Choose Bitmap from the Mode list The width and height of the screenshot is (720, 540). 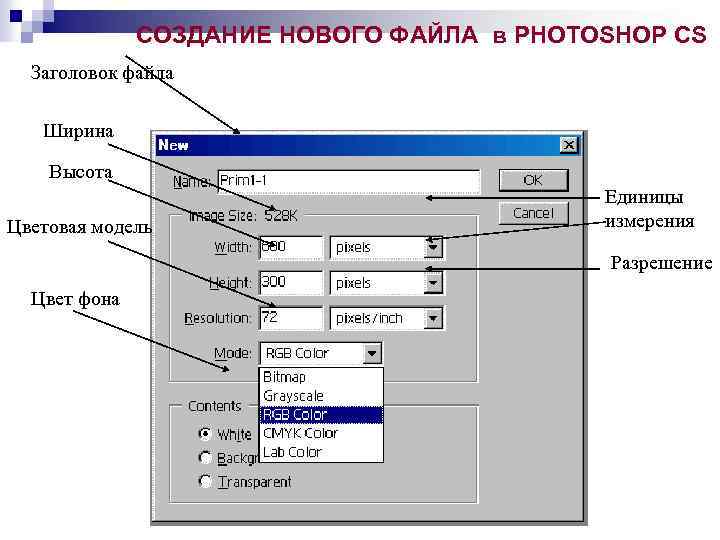coord(321,377)
